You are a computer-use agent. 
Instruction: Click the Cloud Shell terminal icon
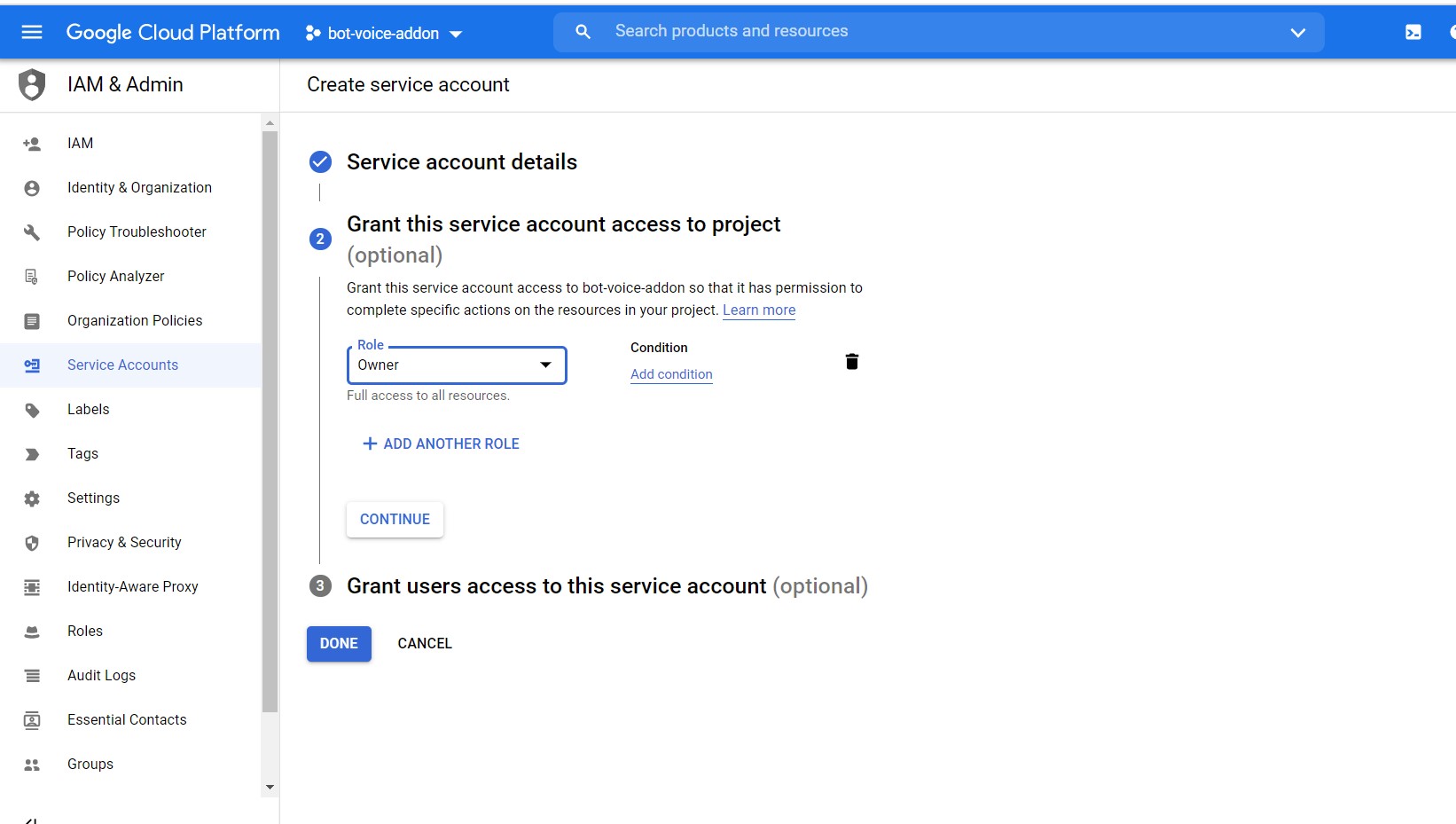pyautogui.click(x=1413, y=33)
